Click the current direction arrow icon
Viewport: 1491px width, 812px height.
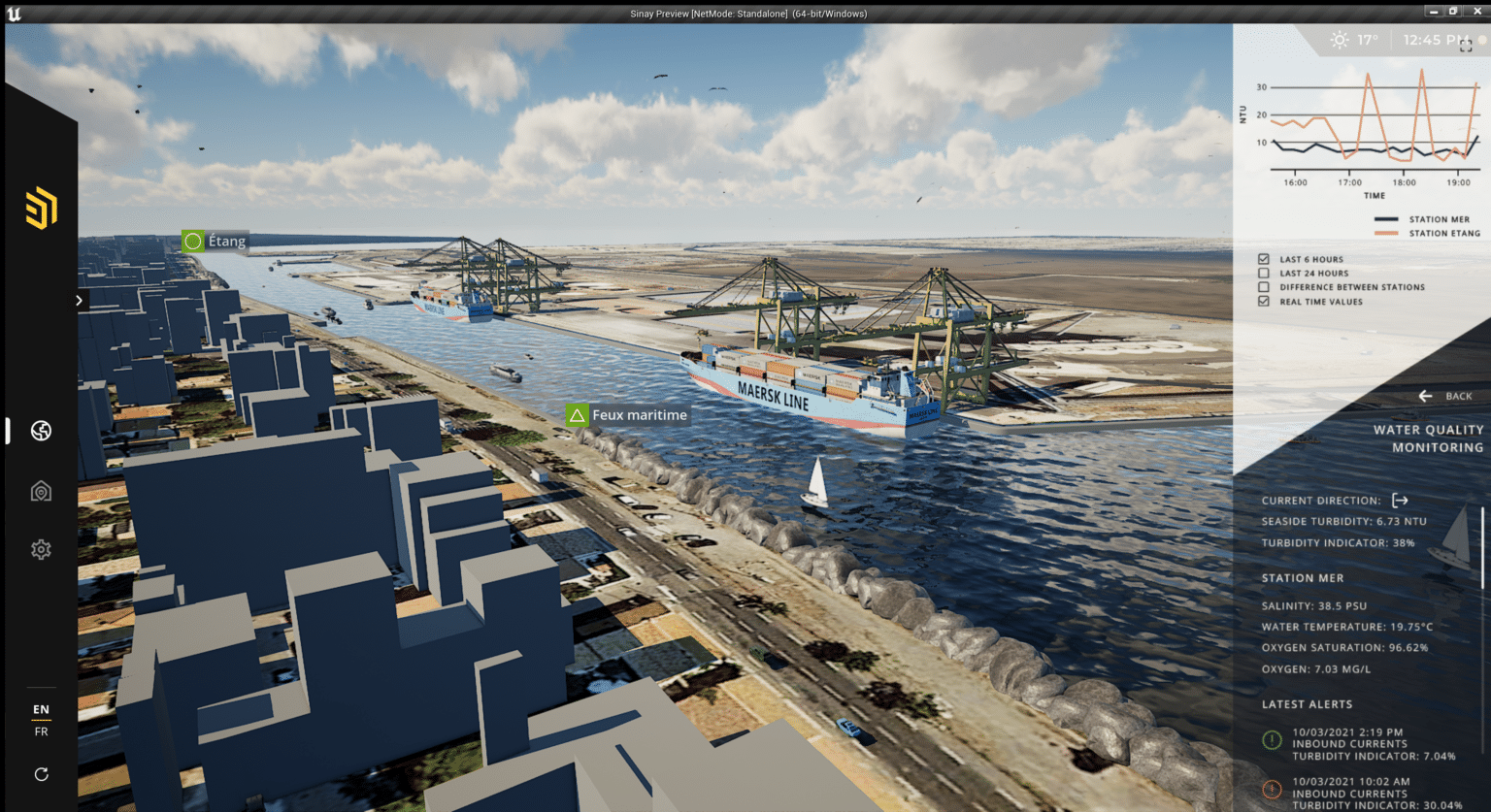[x=1401, y=500]
